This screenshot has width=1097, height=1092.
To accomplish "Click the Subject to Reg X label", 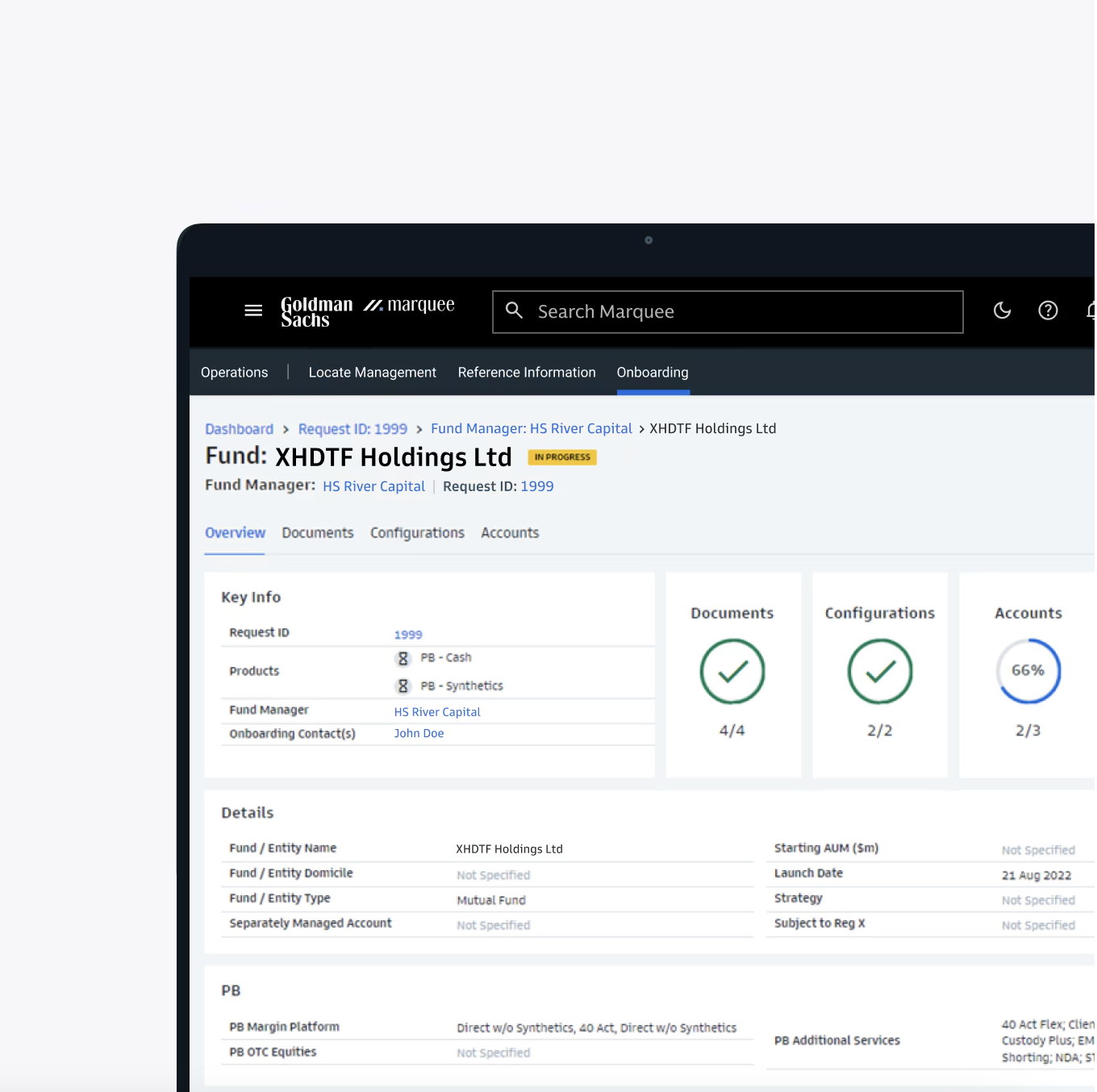I will (x=820, y=923).
